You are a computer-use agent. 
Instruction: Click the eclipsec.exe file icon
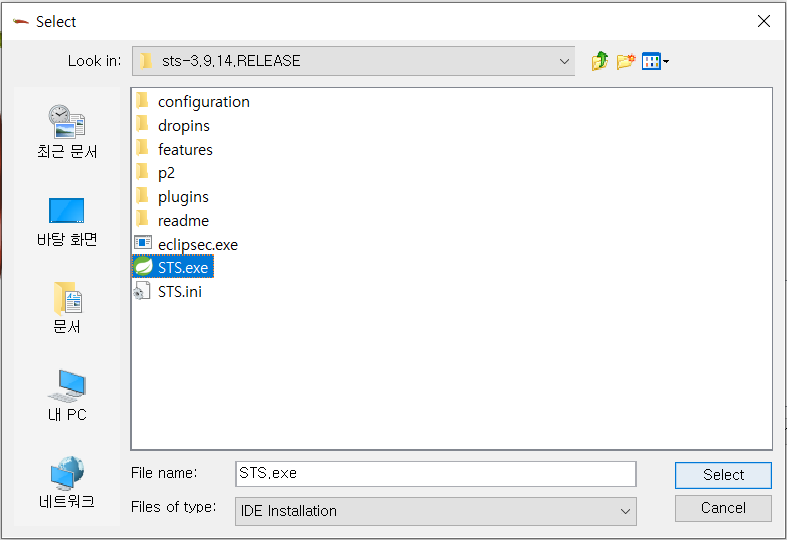point(143,243)
